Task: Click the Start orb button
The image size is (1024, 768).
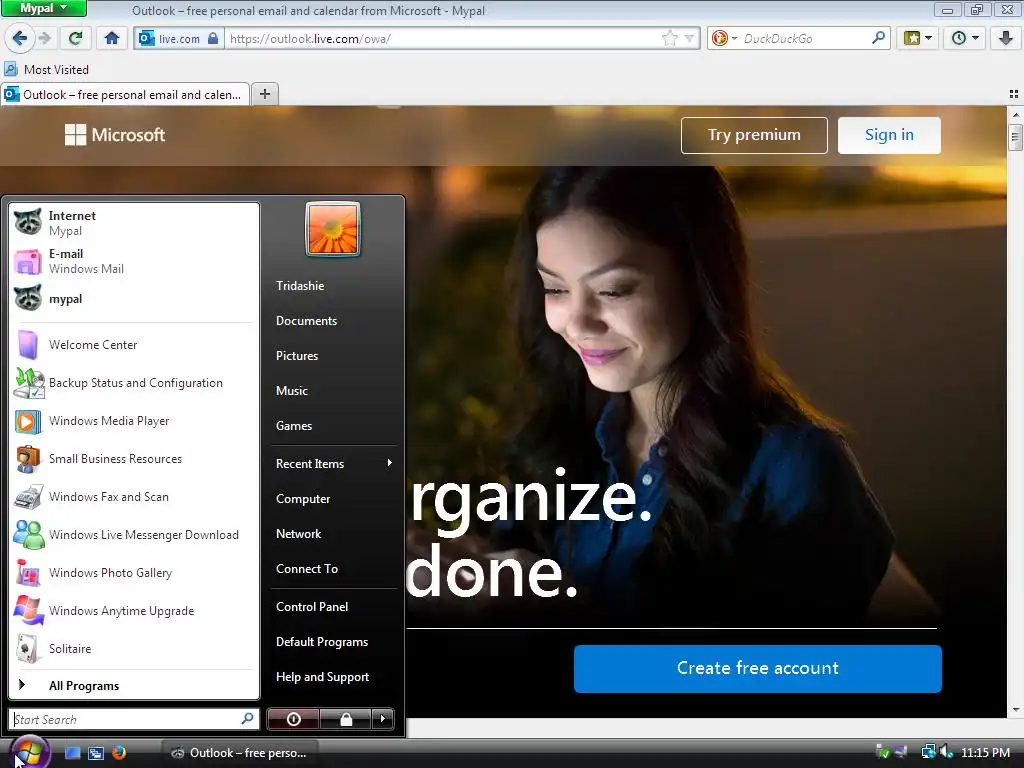Action: point(29,752)
